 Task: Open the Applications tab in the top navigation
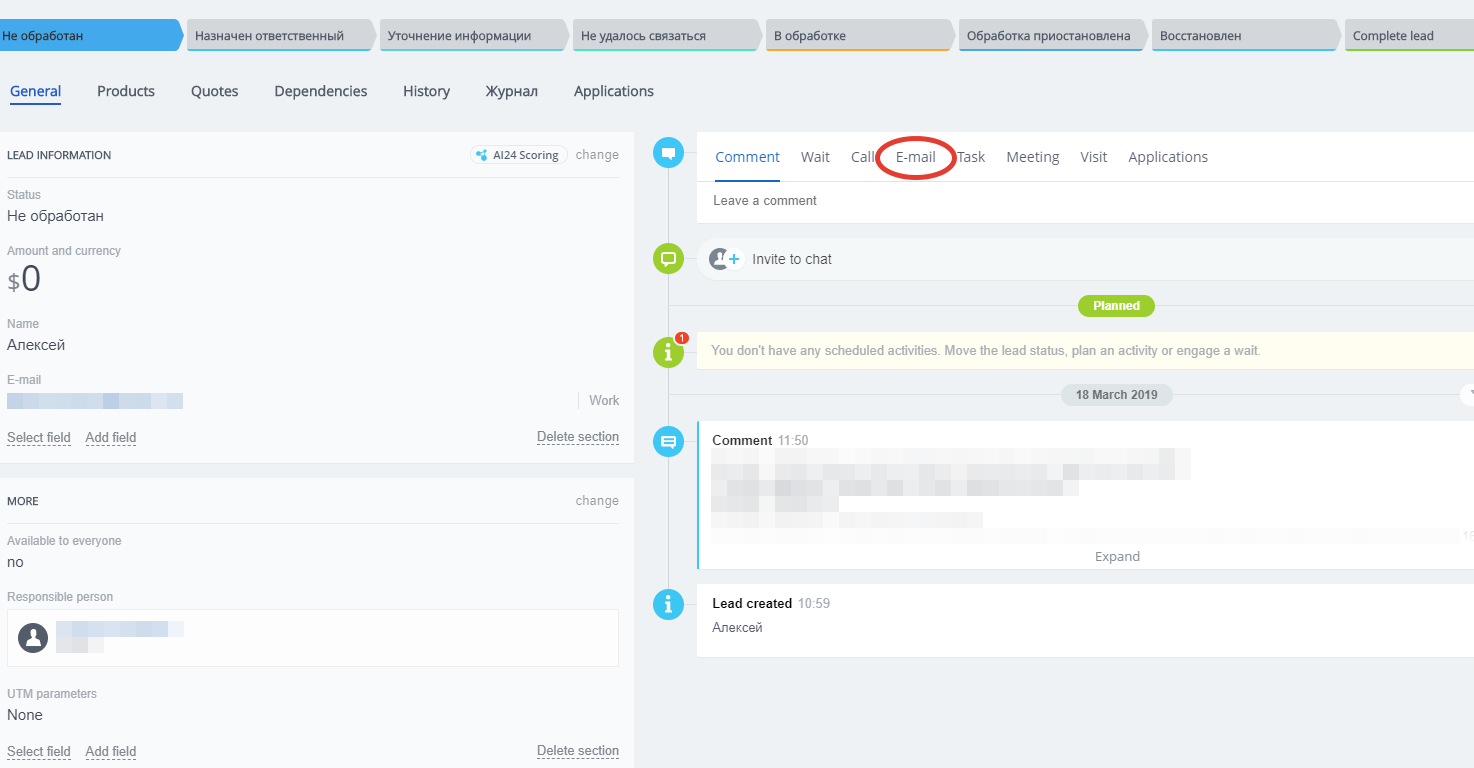(614, 91)
